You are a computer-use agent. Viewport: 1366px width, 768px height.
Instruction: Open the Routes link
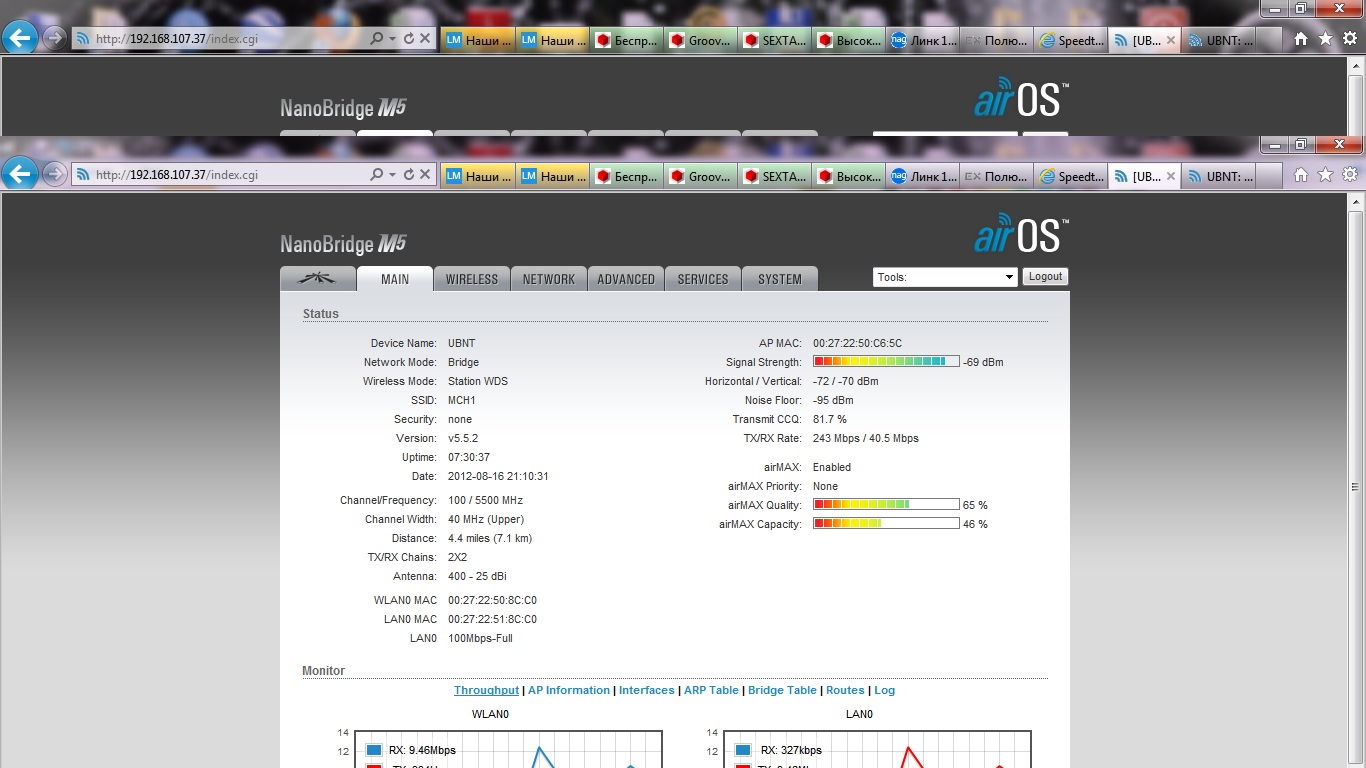coord(845,690)
